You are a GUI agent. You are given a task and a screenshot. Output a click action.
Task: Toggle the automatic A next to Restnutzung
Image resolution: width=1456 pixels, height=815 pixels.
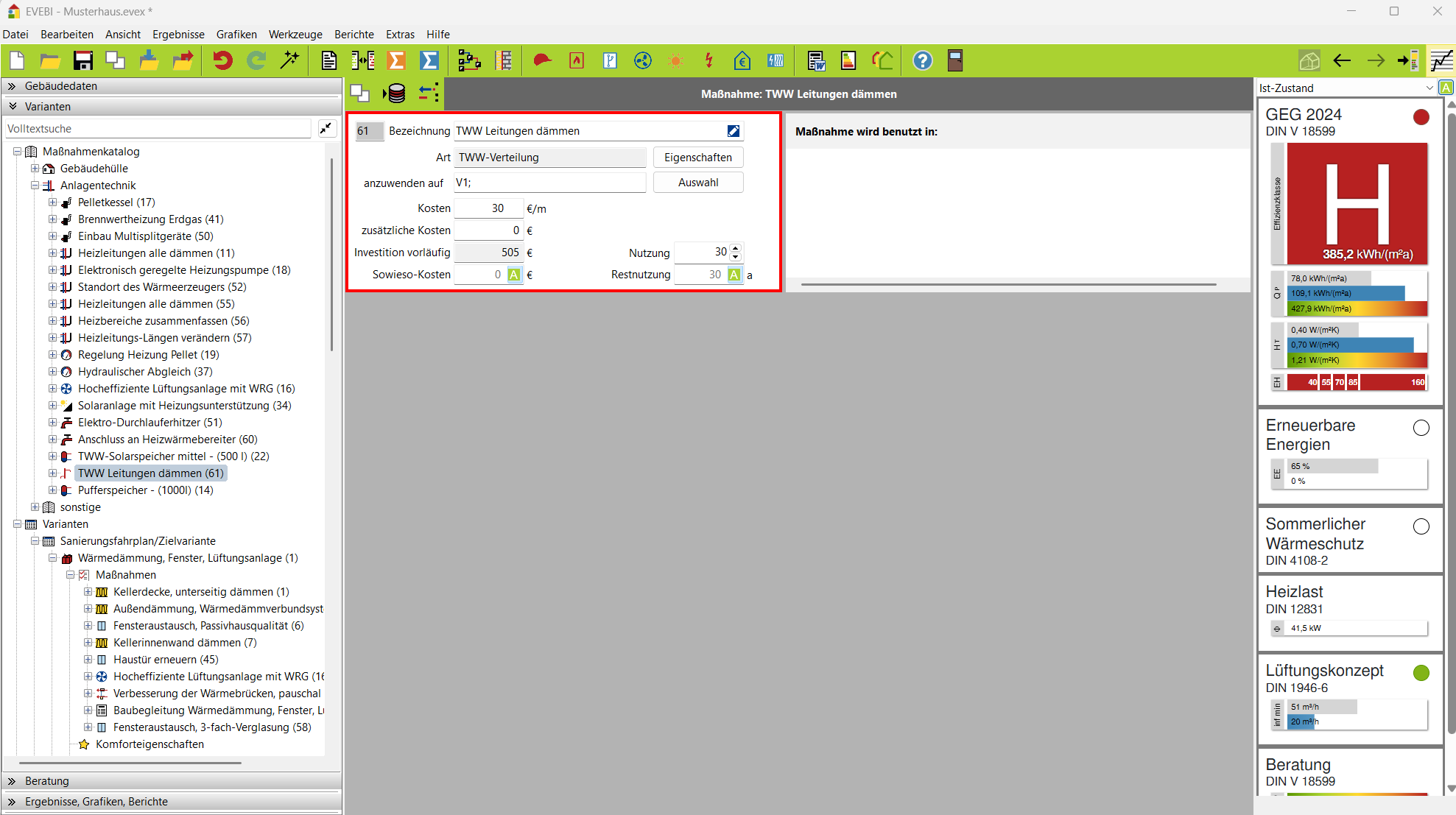734,275
